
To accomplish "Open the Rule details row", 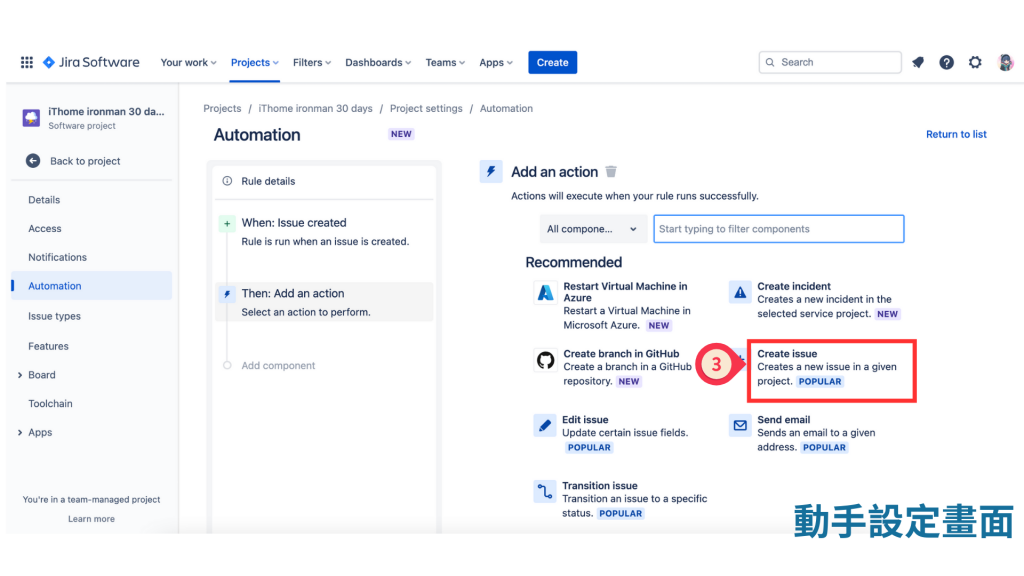I will point(324,181).
